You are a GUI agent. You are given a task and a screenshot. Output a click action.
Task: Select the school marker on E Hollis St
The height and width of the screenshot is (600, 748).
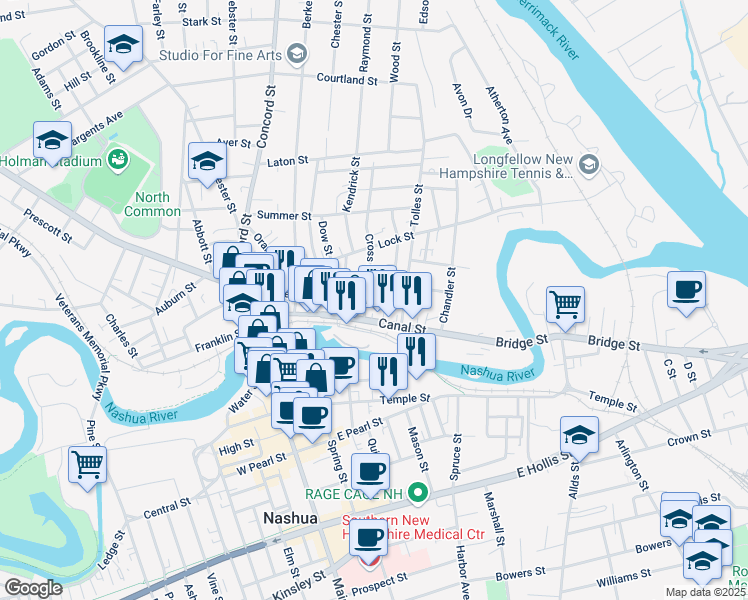tap(579, 435)
